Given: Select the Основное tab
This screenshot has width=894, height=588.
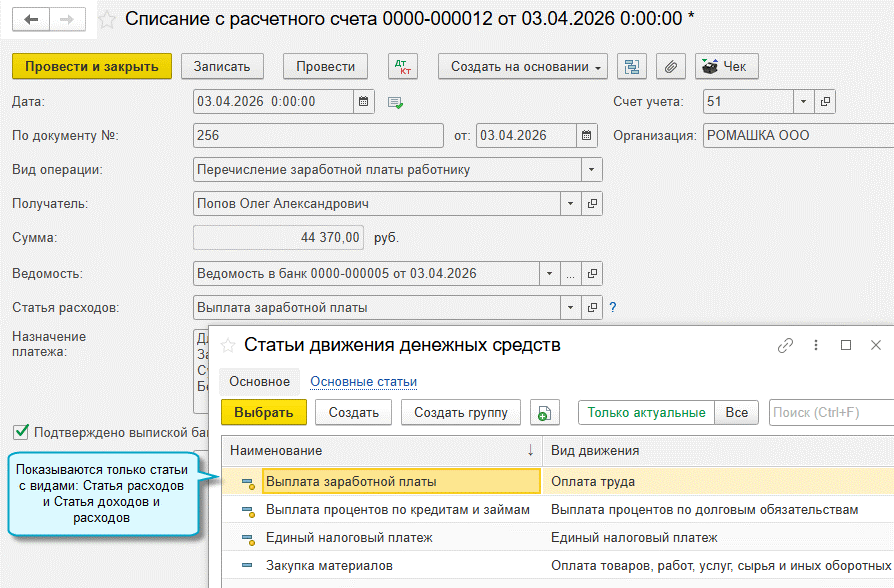Looking at the screenshot, I should click(x=259, y=382).
